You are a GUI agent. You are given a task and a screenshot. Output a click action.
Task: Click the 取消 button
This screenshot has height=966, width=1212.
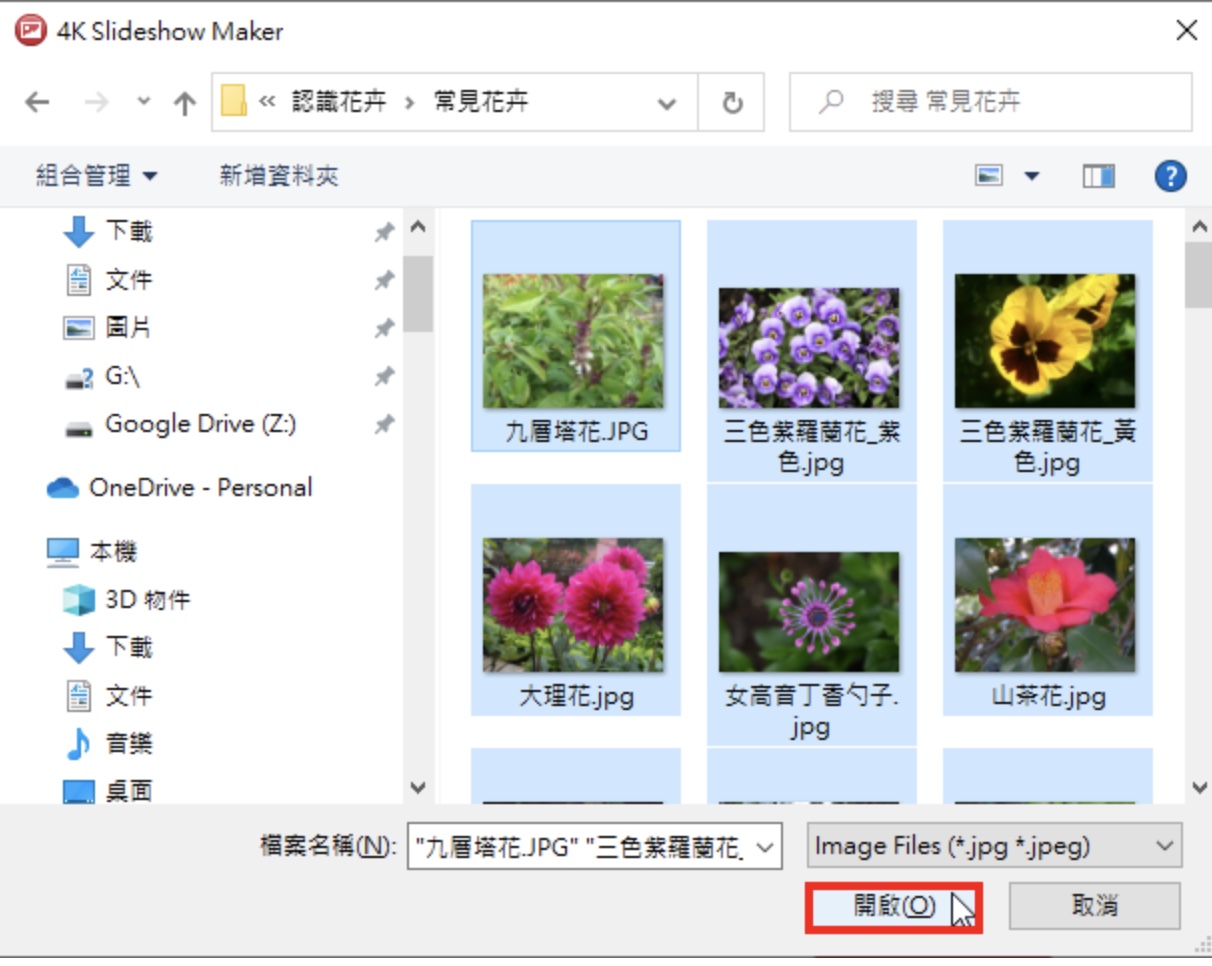point(1095,907)
